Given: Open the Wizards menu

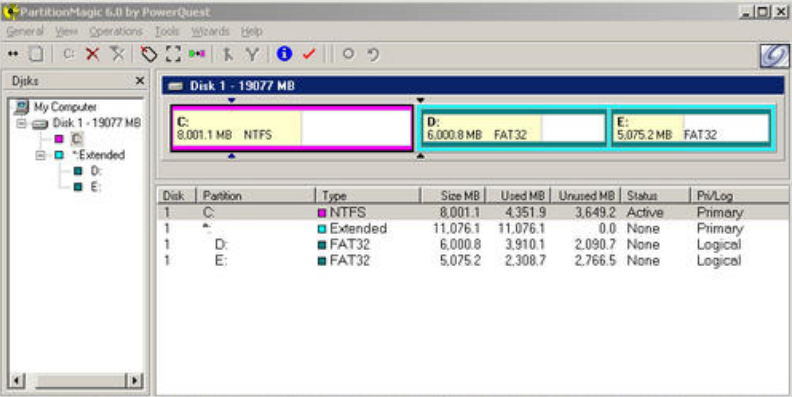Looking at the screenshot, I should 210,31.
